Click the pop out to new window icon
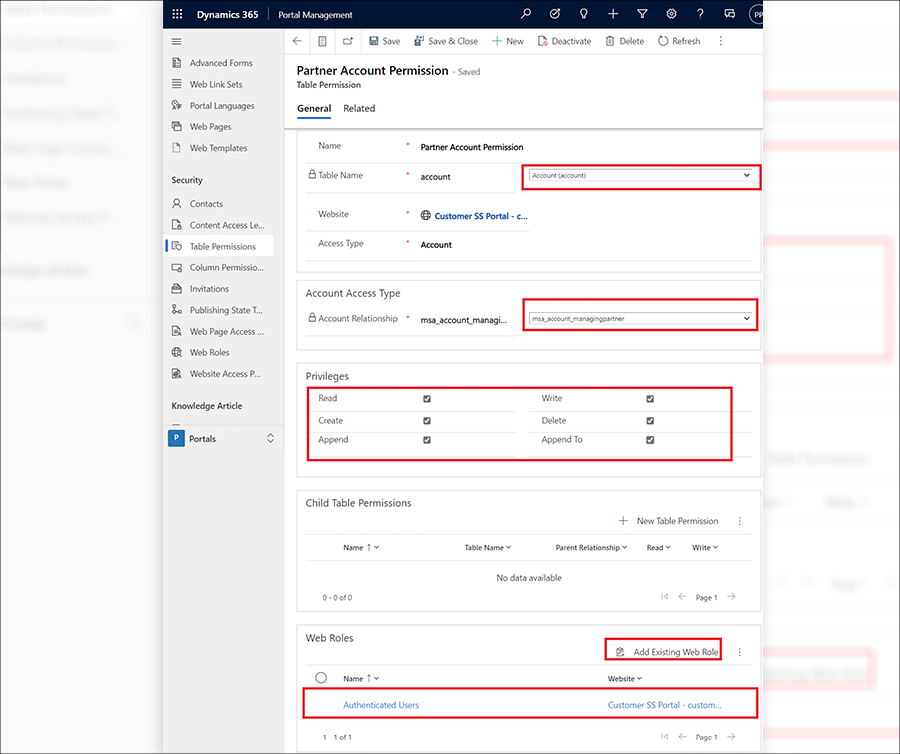The height and width of the screenshot is (754, 900). tap(348, 41)
